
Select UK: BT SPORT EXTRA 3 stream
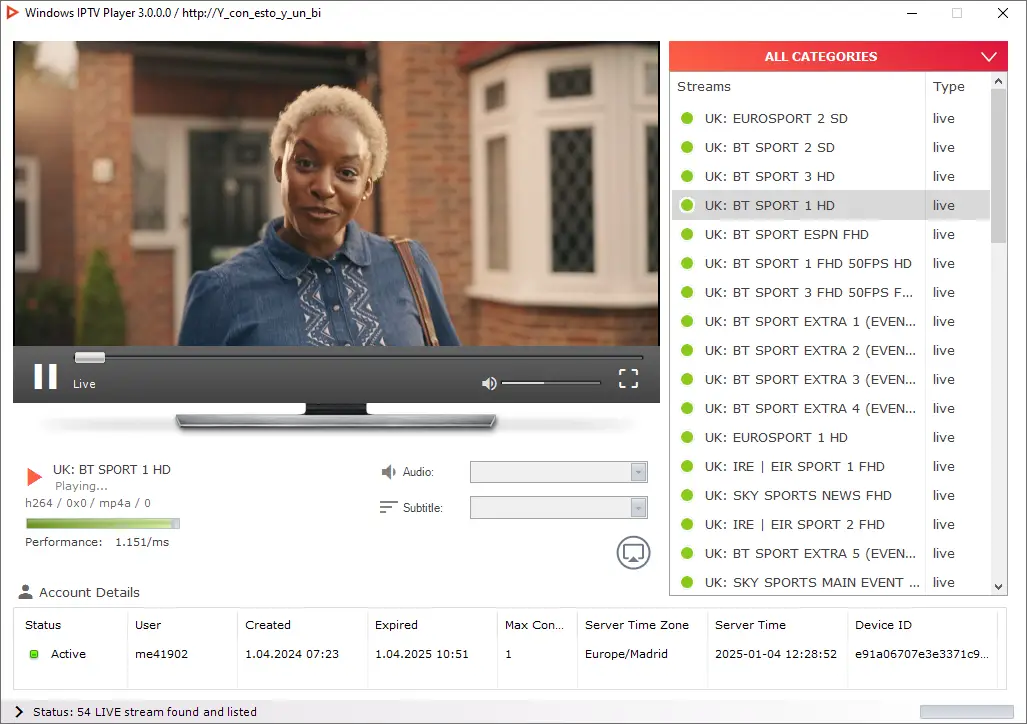coord(831,379)
